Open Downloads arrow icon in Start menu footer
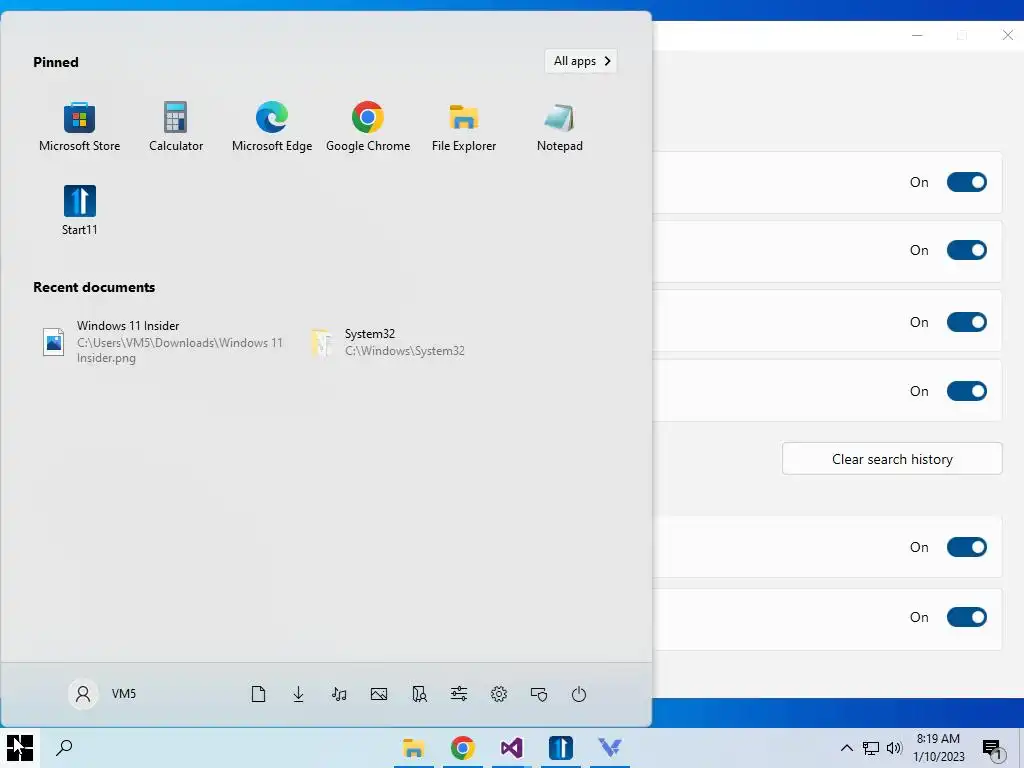1024x768 pixels. (298, 694)
